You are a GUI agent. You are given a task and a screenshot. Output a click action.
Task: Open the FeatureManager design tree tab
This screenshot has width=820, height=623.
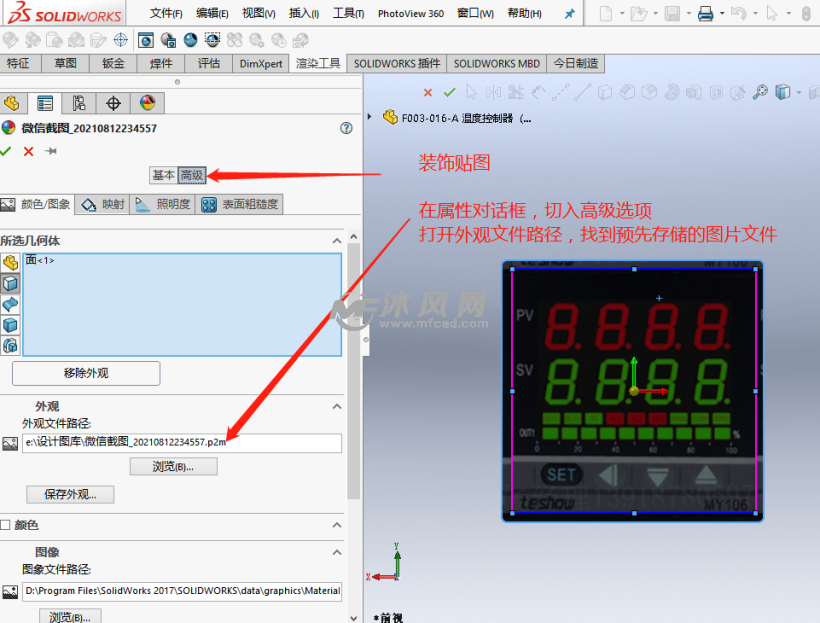(x=12, y=103)
